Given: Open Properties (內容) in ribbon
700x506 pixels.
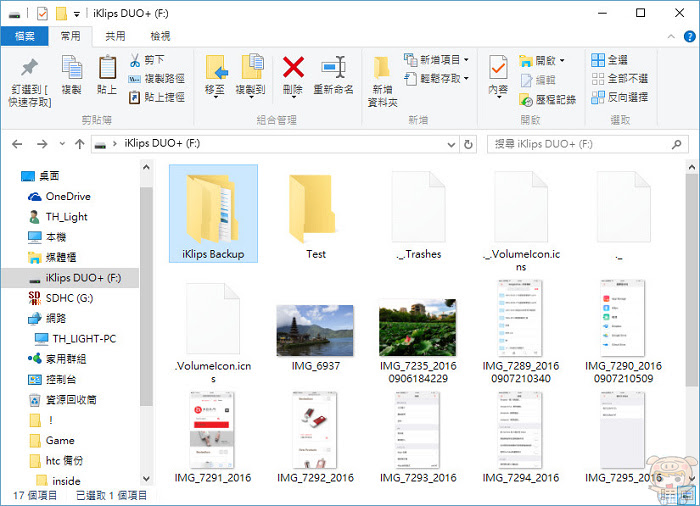Looking at the screenshot, I should click(x=498, y=75).
